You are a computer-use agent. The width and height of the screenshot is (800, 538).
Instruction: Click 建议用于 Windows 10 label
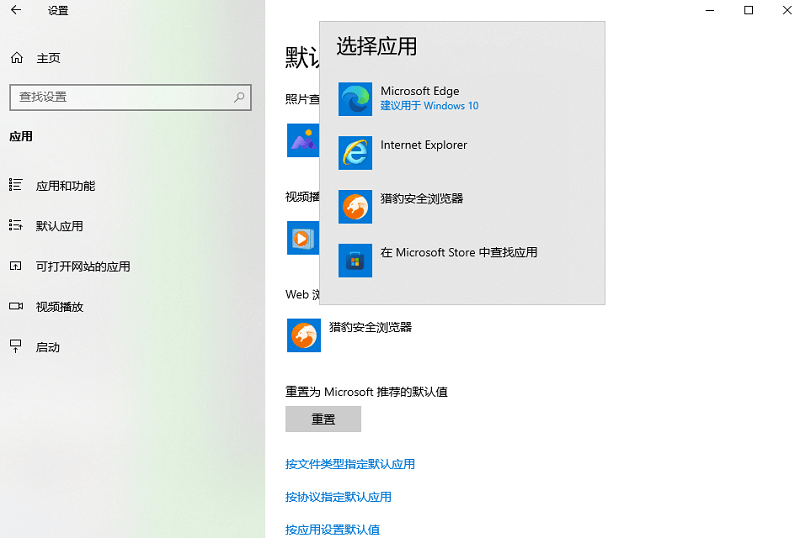[x=430, y=106]
